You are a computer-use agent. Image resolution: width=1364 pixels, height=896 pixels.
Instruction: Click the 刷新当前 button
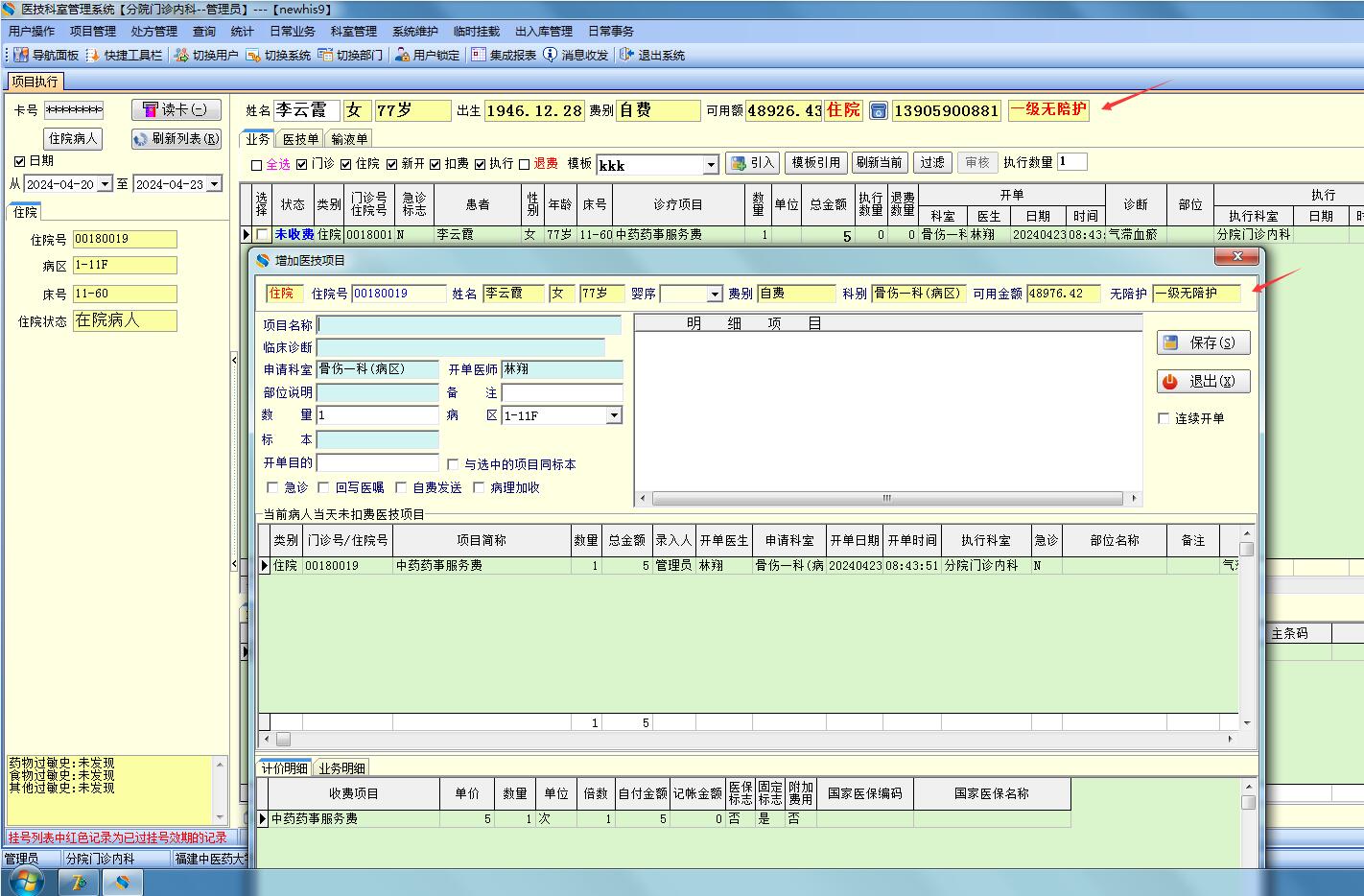(880, 163)
